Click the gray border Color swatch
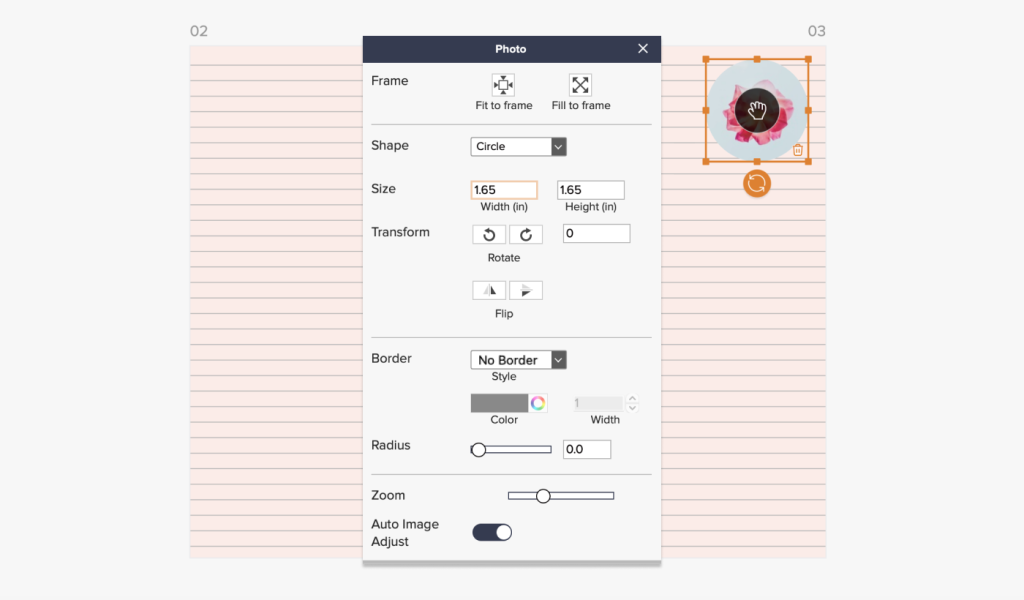This screenshot has width=1024, height=600. coord(498,402)
